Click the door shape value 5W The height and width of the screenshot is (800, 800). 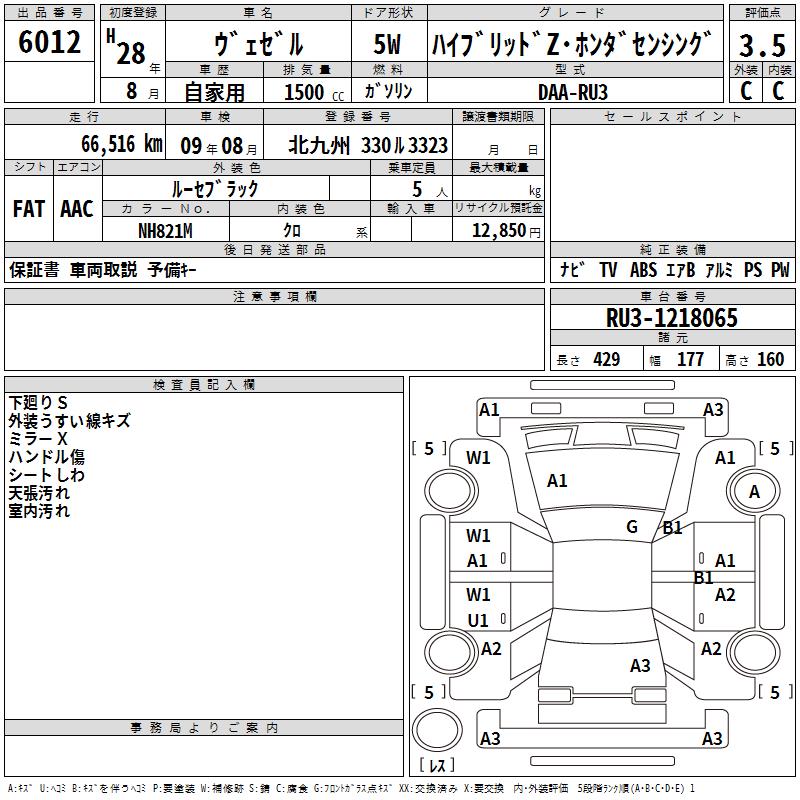pyautogui.click(x=387, y=44)
